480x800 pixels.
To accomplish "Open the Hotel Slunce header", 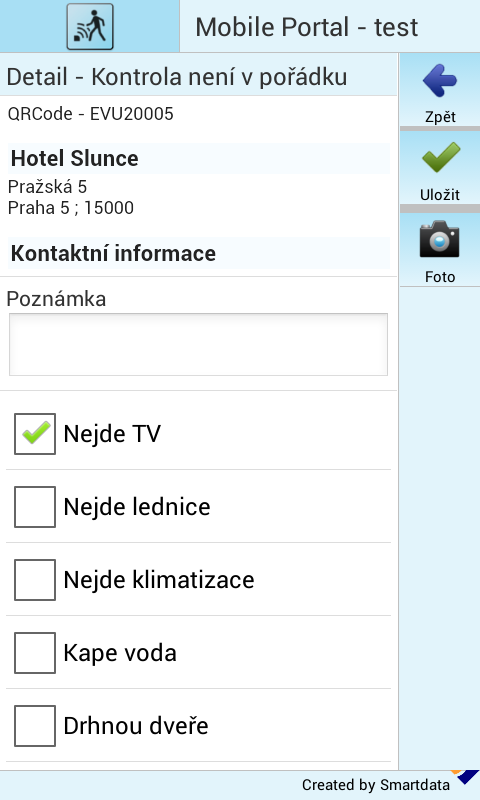I will 199,158.
